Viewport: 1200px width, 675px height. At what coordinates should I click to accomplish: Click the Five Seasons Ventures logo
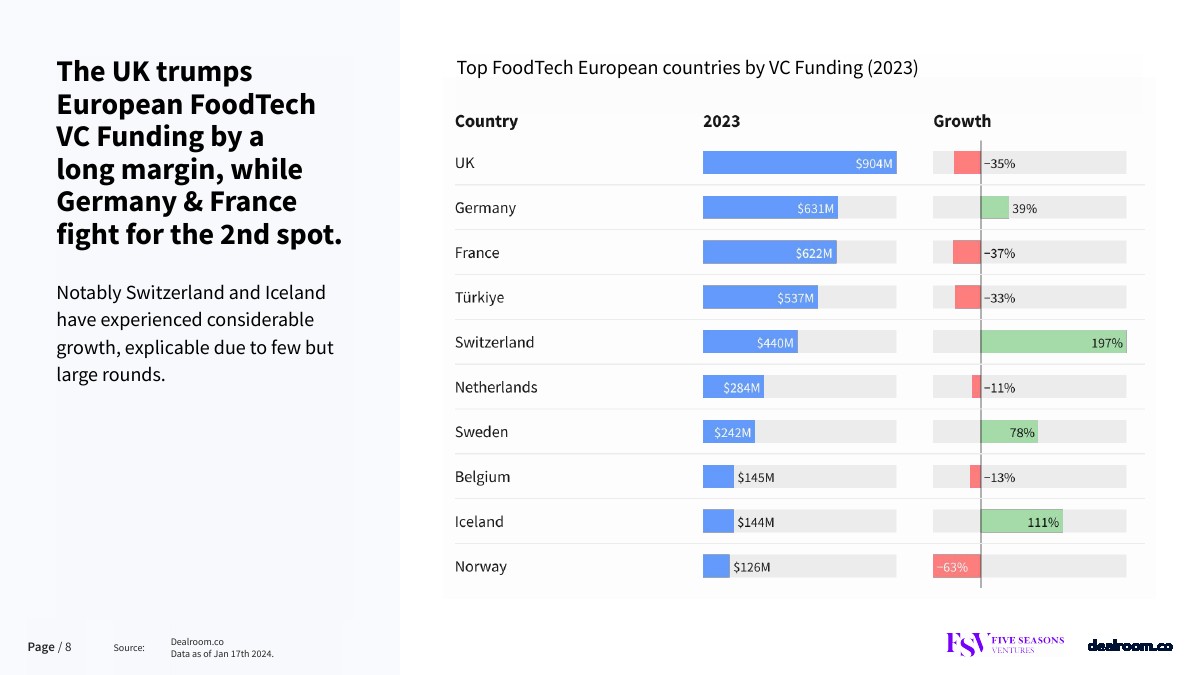pos(1005,644)
